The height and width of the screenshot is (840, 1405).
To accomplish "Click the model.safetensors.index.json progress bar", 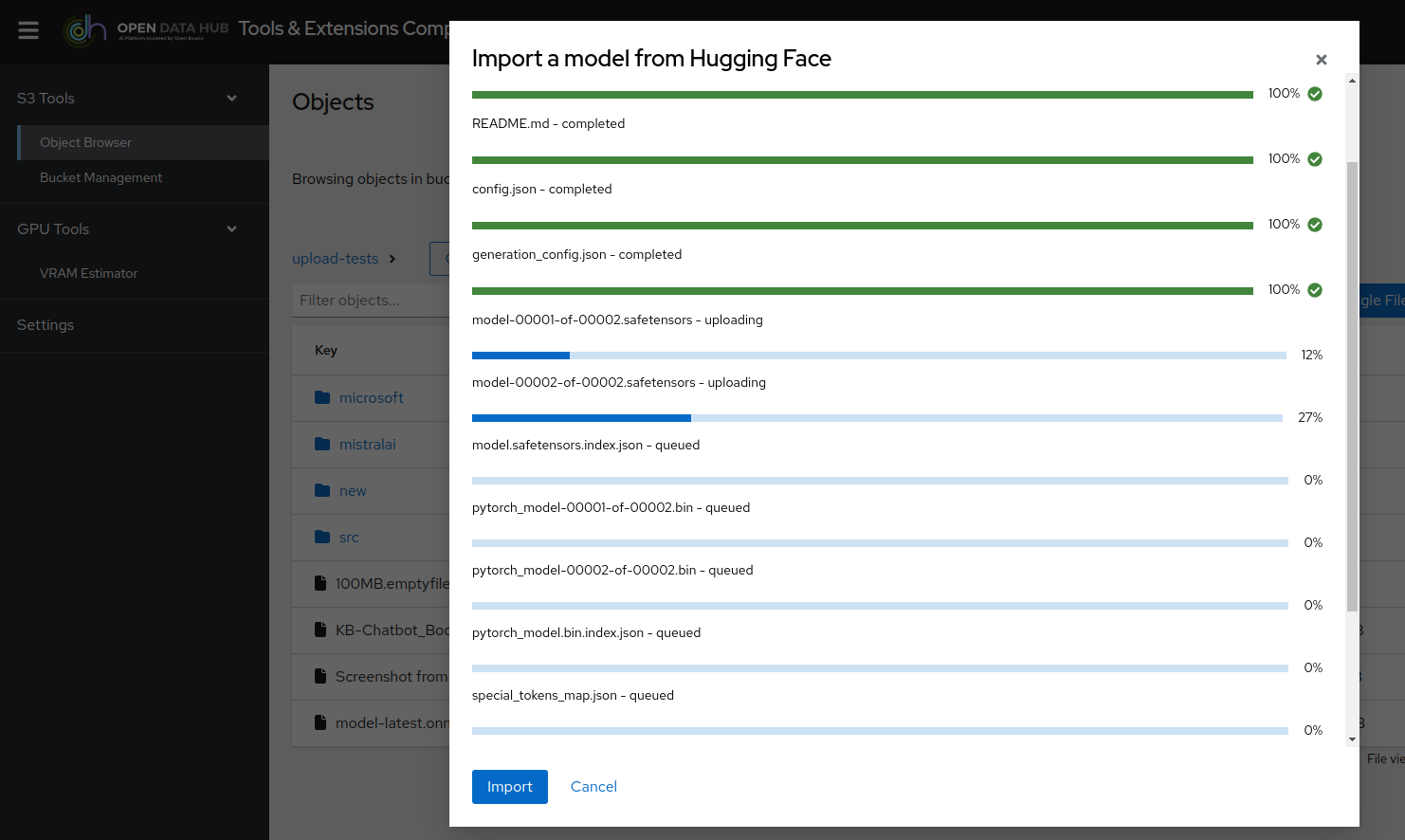I will point(880,481).
